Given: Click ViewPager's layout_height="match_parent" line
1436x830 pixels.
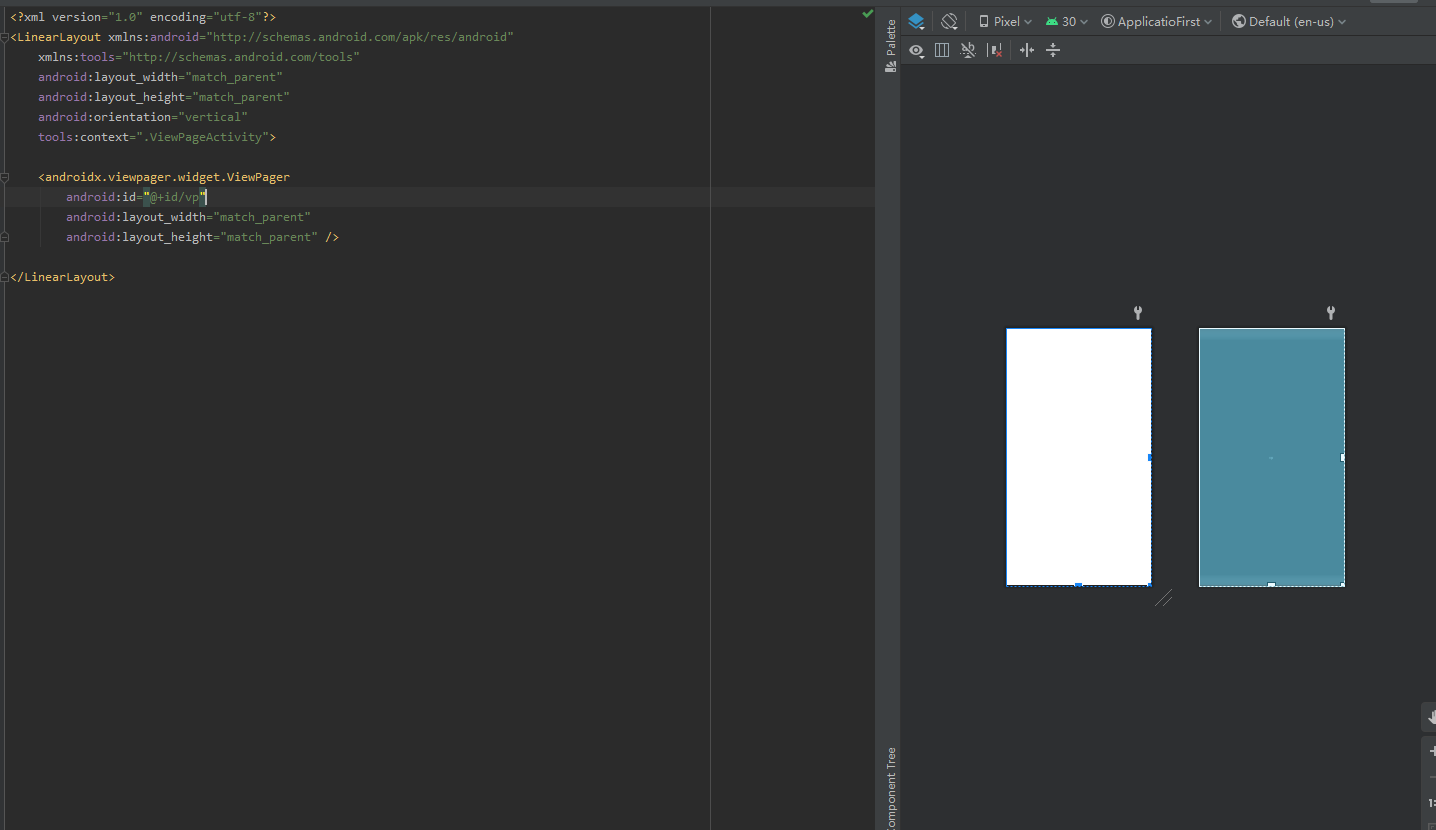Looking at the screenshot, I should pos(203,237).
